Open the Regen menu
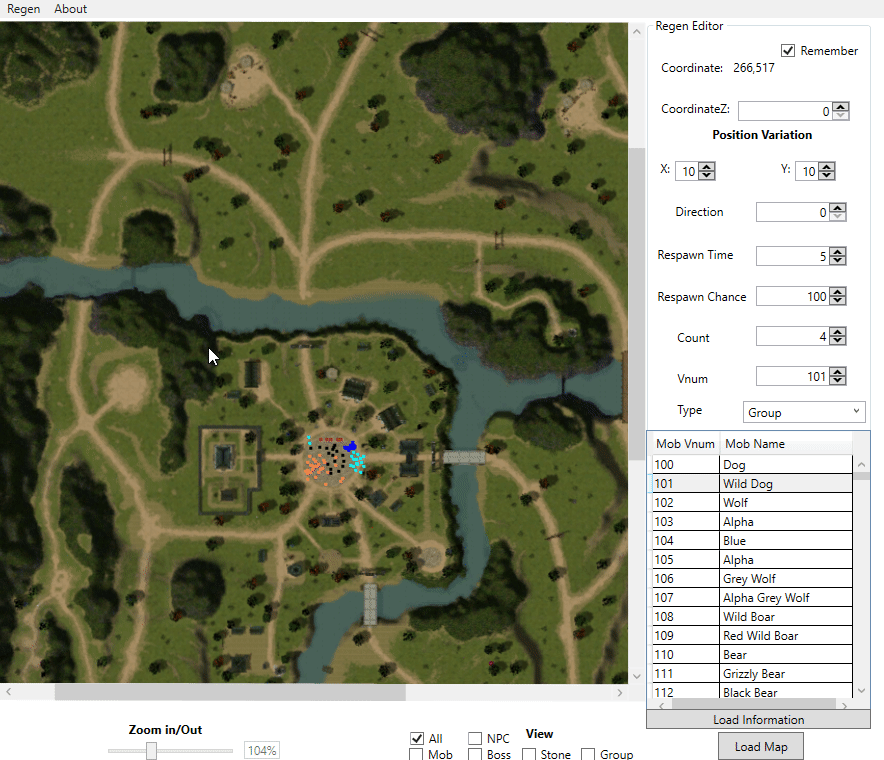 [x=24, y=9]
